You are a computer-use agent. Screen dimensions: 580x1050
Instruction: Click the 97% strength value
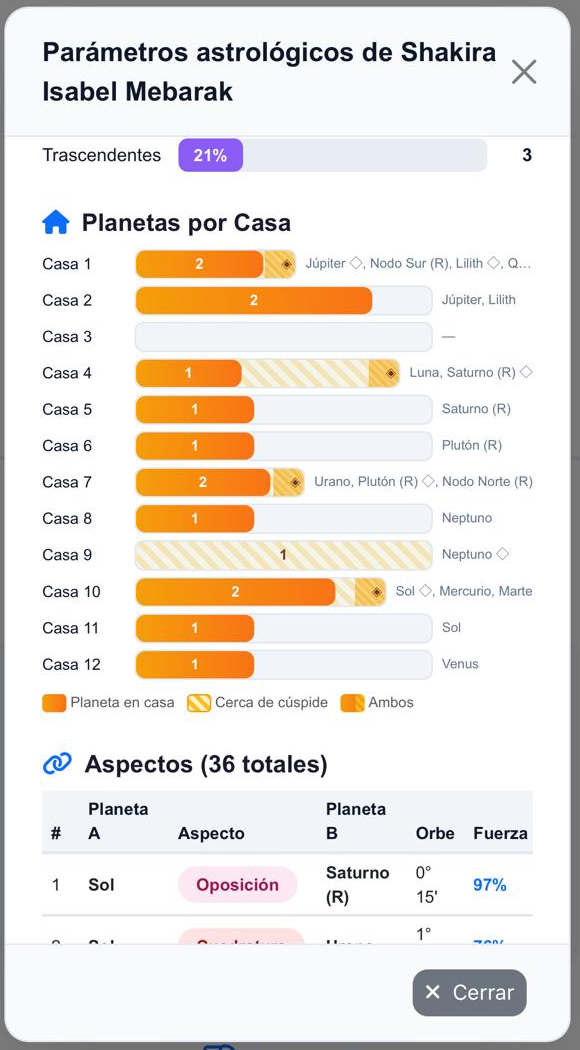[x=490, y=885]
